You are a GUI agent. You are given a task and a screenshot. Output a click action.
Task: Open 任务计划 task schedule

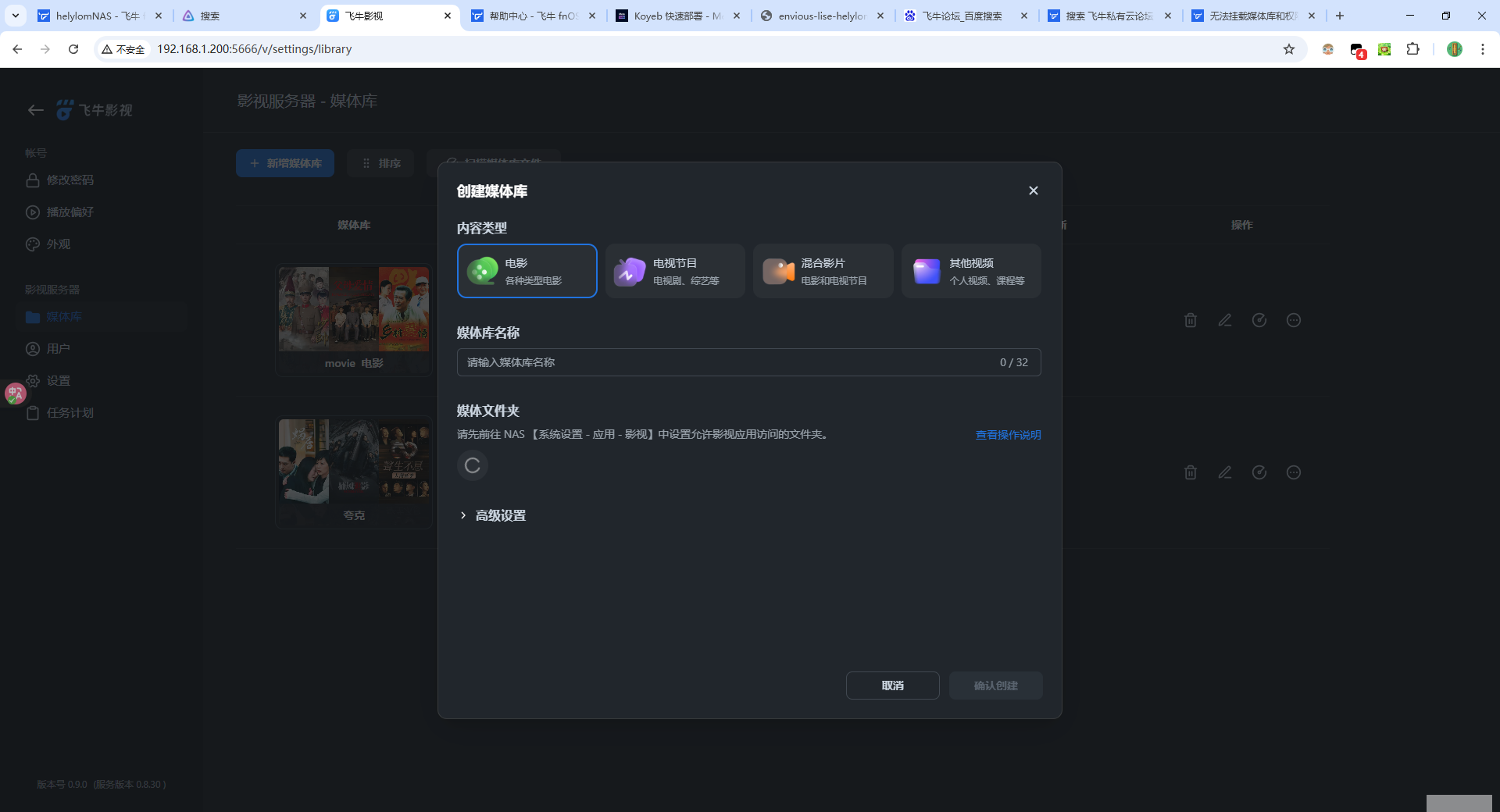click(x=68, y=412)
